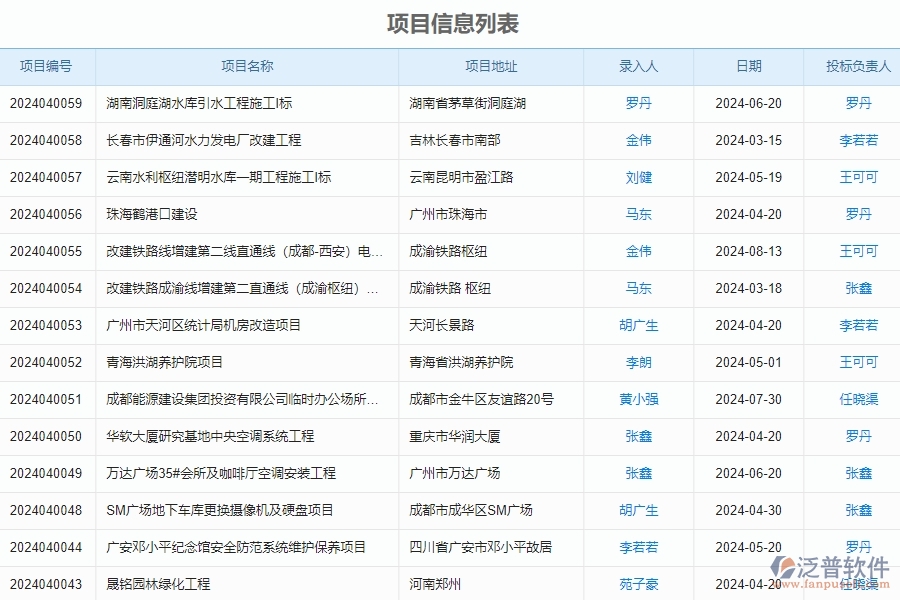Viewport: 900px width, 600px height.
Task: Open 王可可 link for 青海洪湖养护院项目
Action: click(857, 362)
